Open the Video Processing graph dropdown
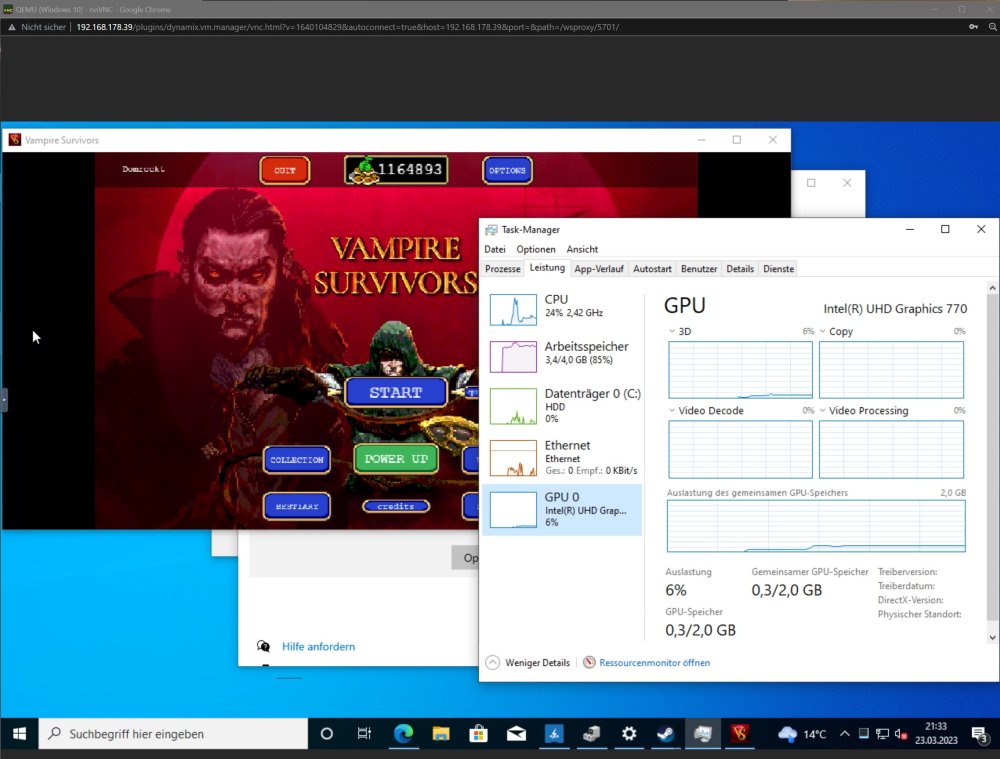The width and height of the screenshot is (1000, 759). coord(823,410)
